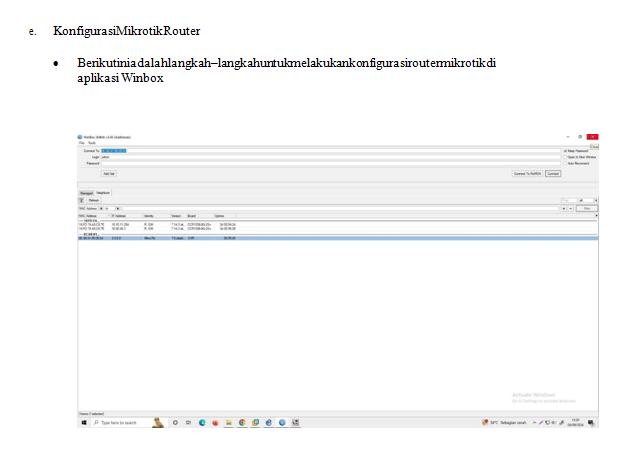Click the Connect To address field
Image resolution: width=633 pixels, height=465 pixels.
point(330,151)
